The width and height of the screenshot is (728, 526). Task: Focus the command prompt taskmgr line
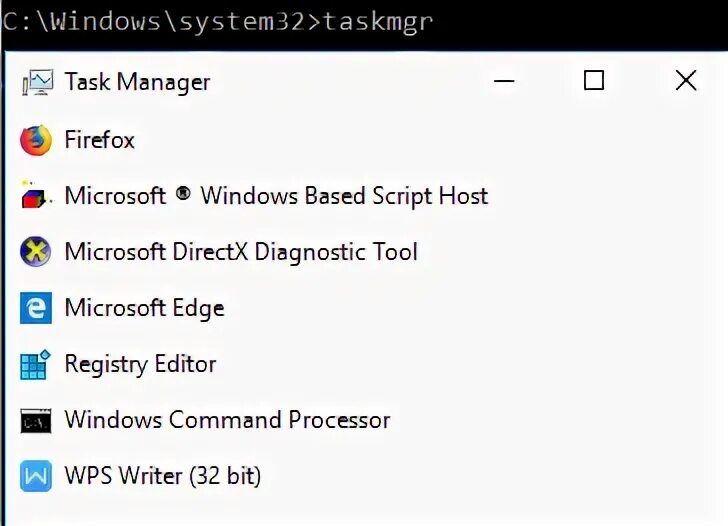[217, 22]
